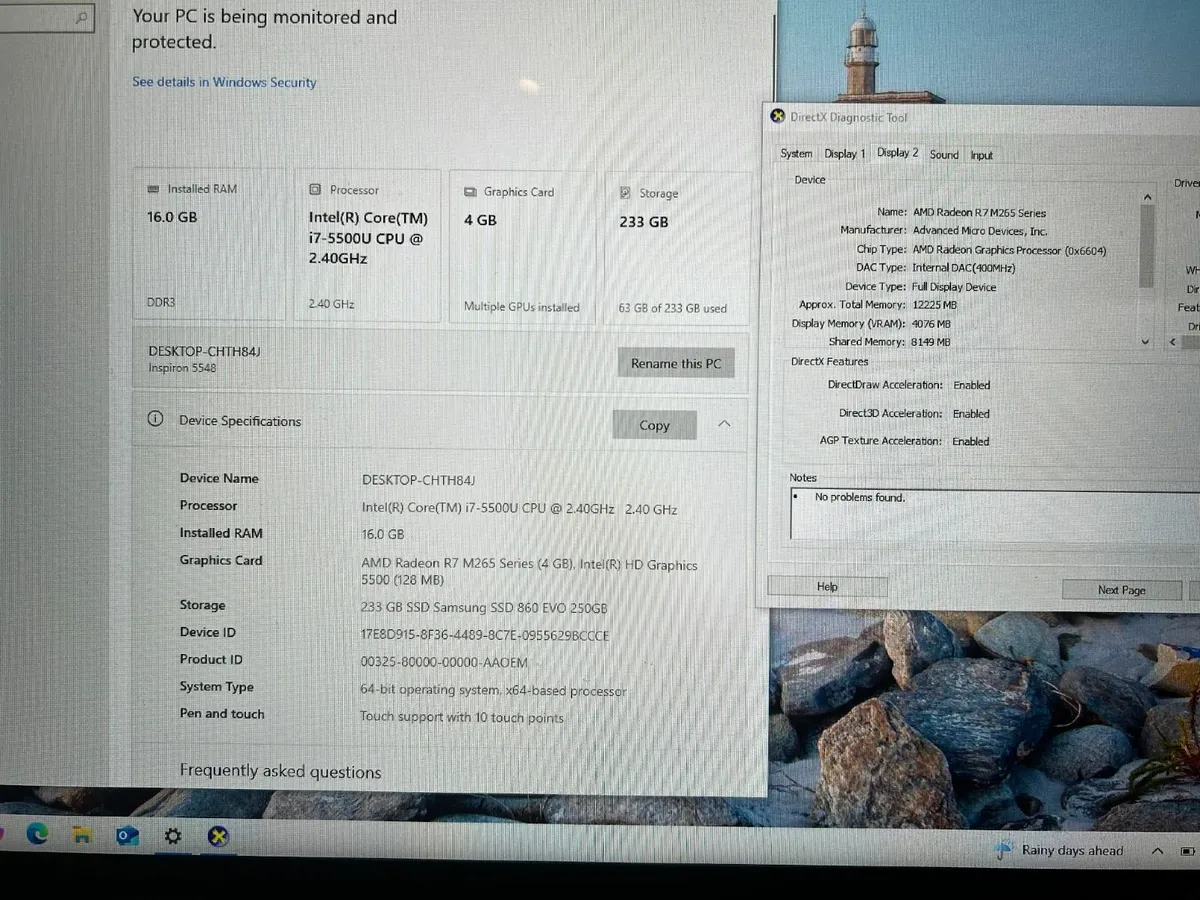The height and width of the screenshot is (900, 1200).
Task: Select Shared Memory 8149 MB value
Action: coord(930,342)
